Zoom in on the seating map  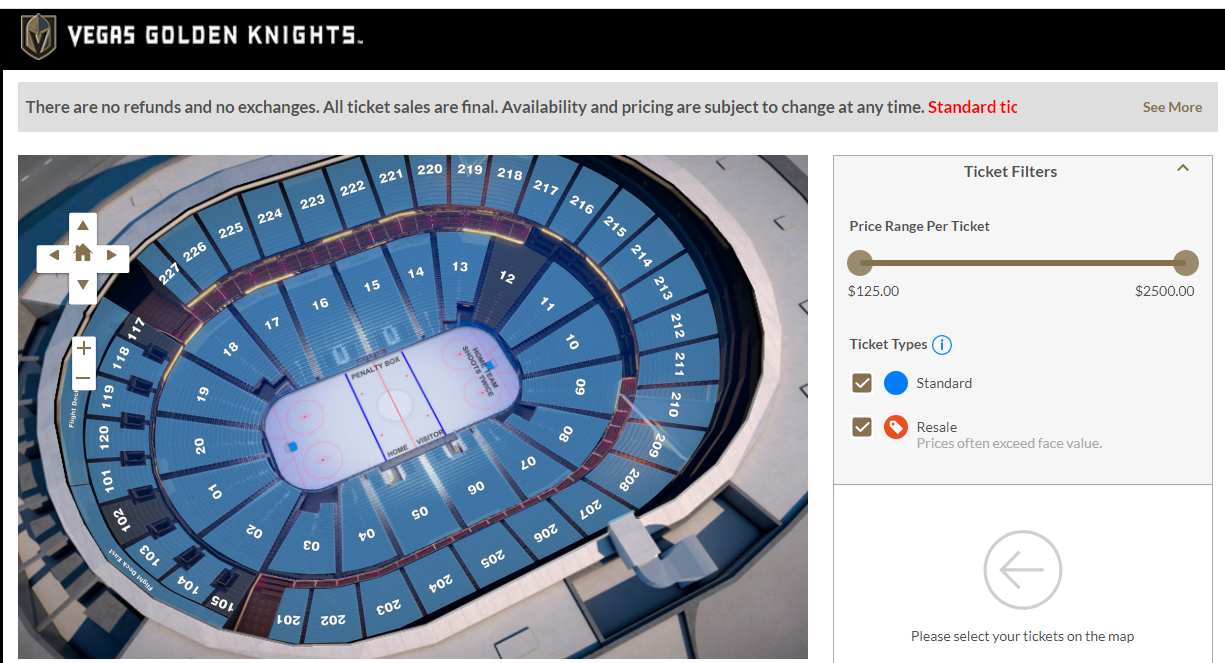83,349
